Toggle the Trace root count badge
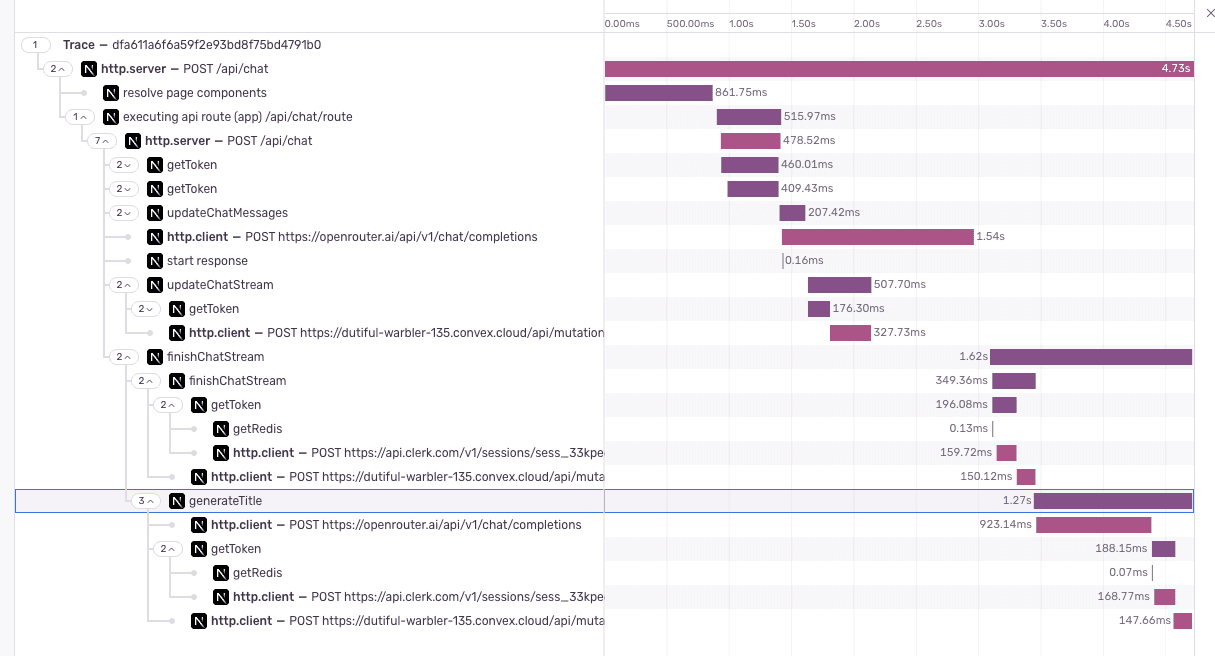This screenshot has width=1215, height=656. pos(35,45)
